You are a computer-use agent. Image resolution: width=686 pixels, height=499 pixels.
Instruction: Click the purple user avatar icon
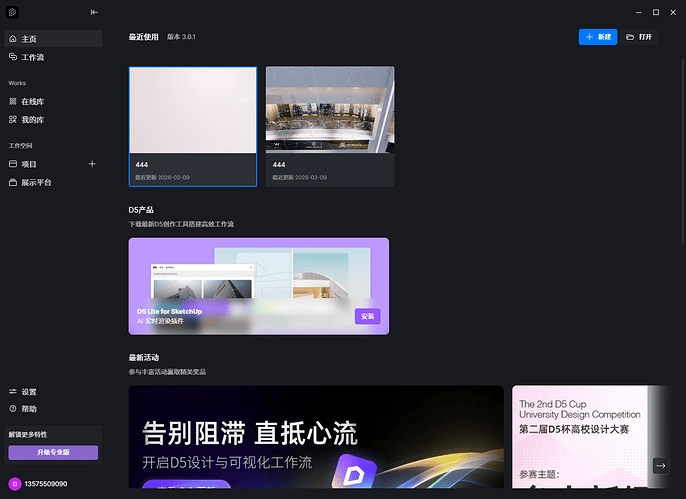pyautogui.click(x=14, y=484)
